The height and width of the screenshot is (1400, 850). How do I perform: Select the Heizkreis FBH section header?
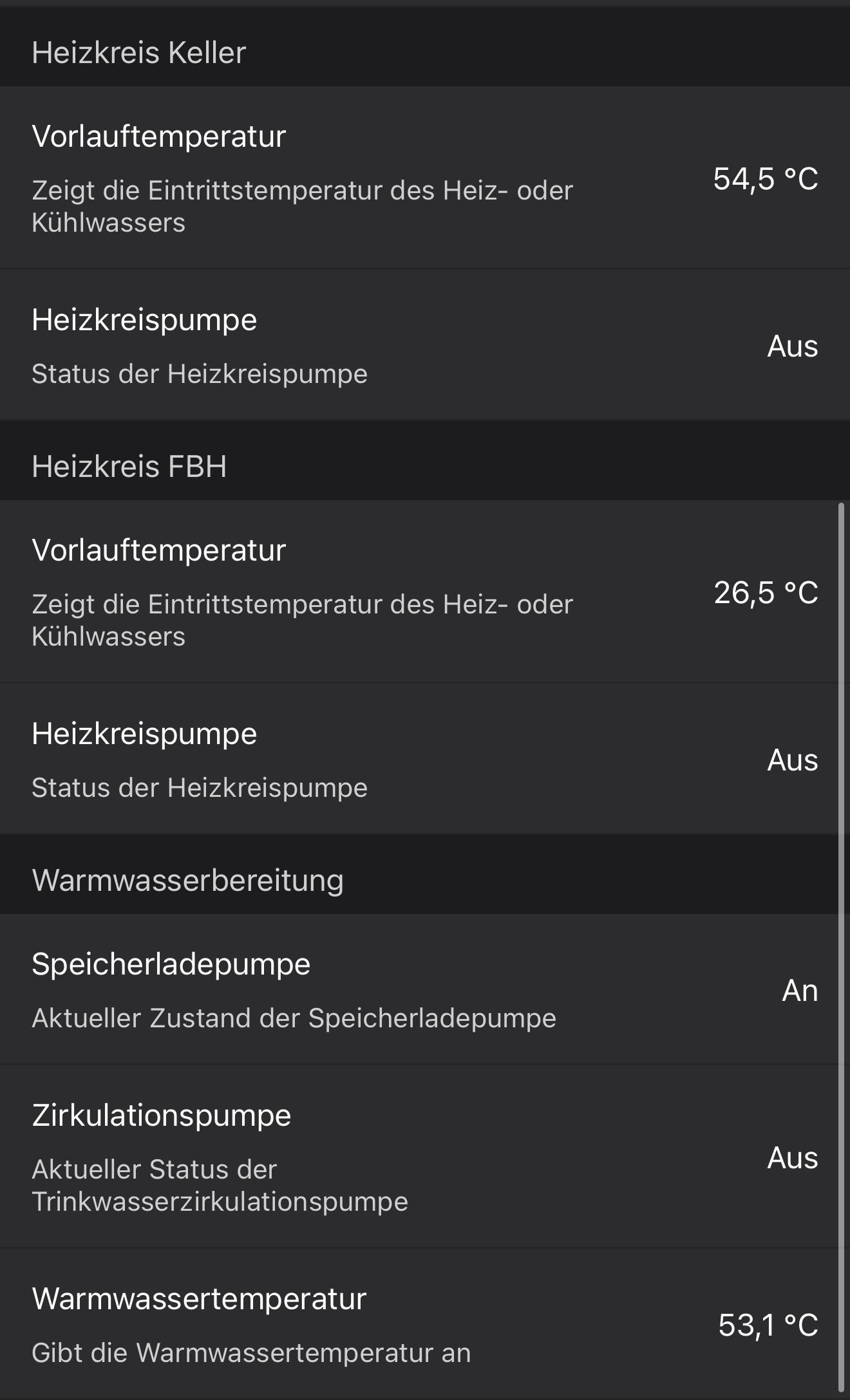(x=129, y=466)
